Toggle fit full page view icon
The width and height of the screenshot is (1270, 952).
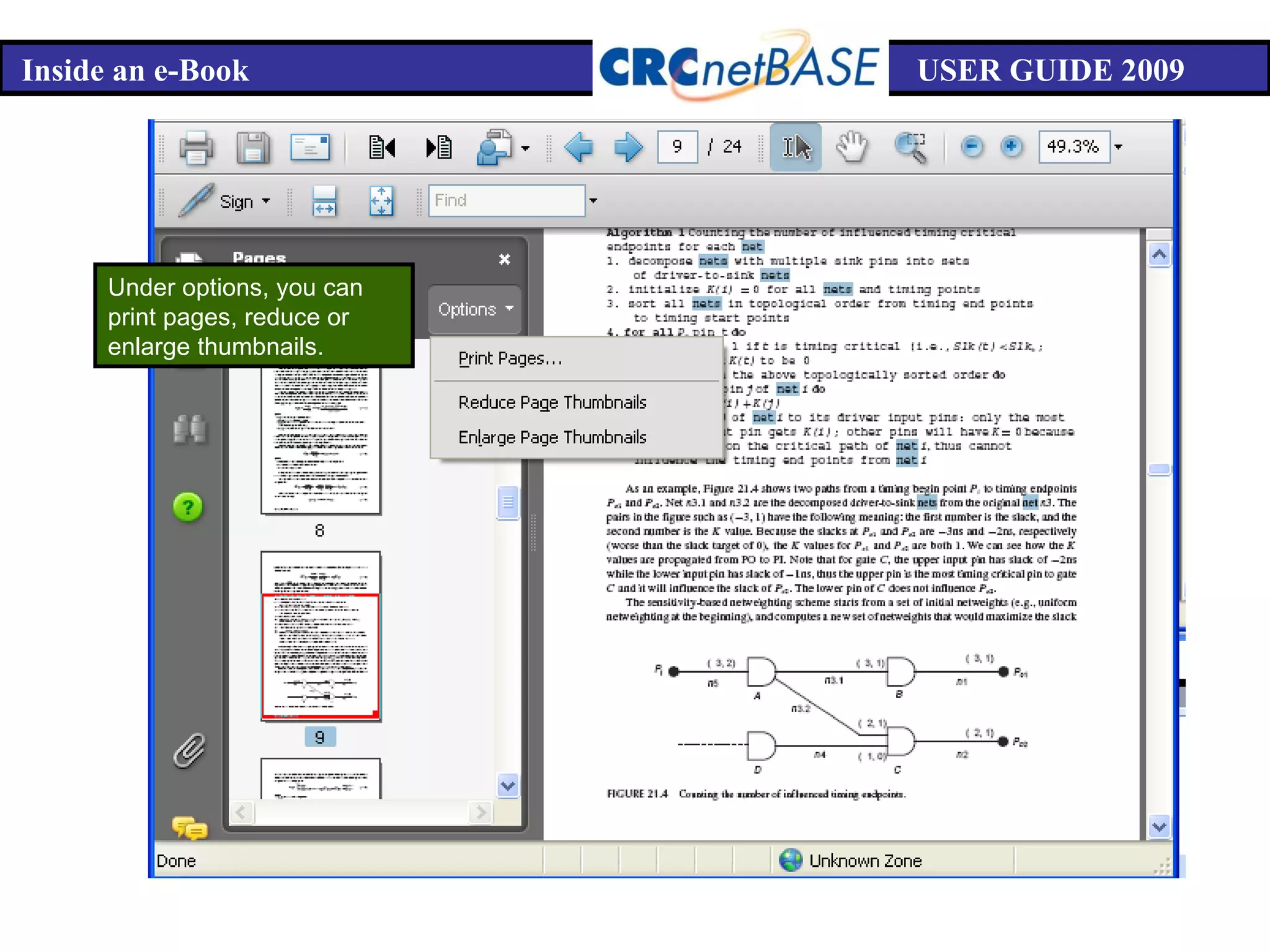tap(381, 201)
